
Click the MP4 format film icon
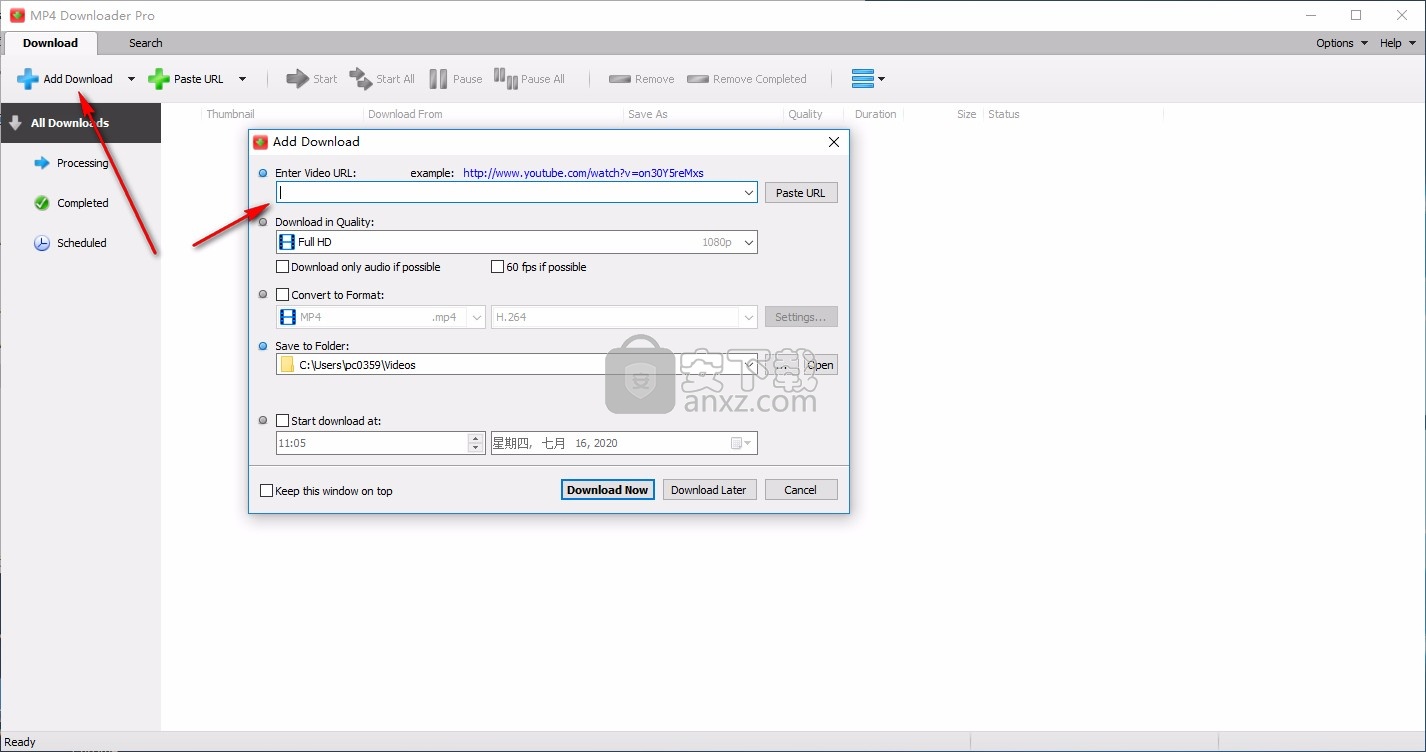(x=287, y=317)
